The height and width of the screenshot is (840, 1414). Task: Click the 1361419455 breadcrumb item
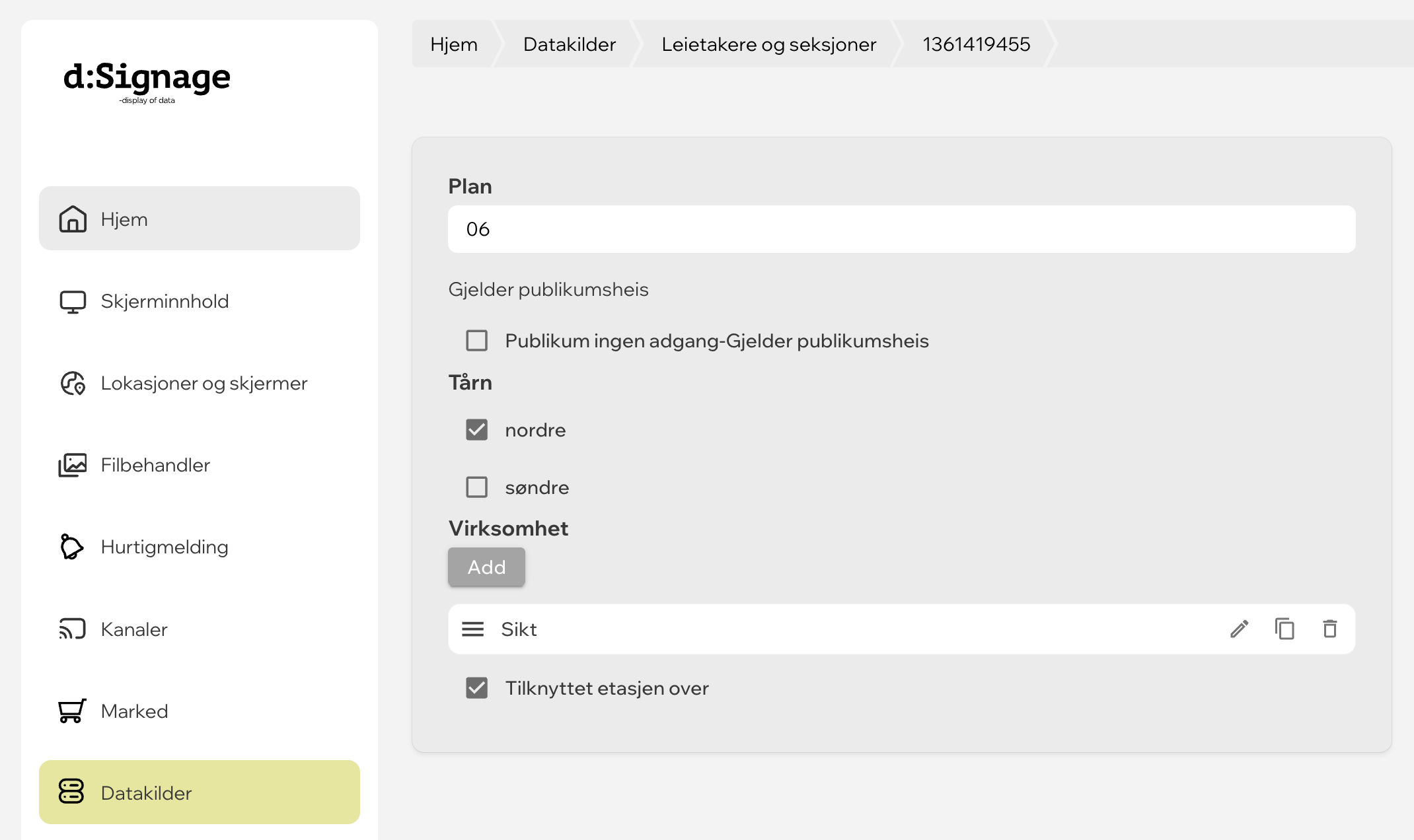tap(976, 44)
